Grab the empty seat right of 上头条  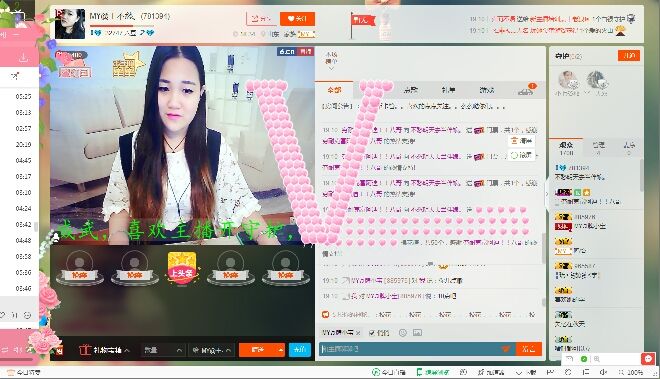pos(230,268)
